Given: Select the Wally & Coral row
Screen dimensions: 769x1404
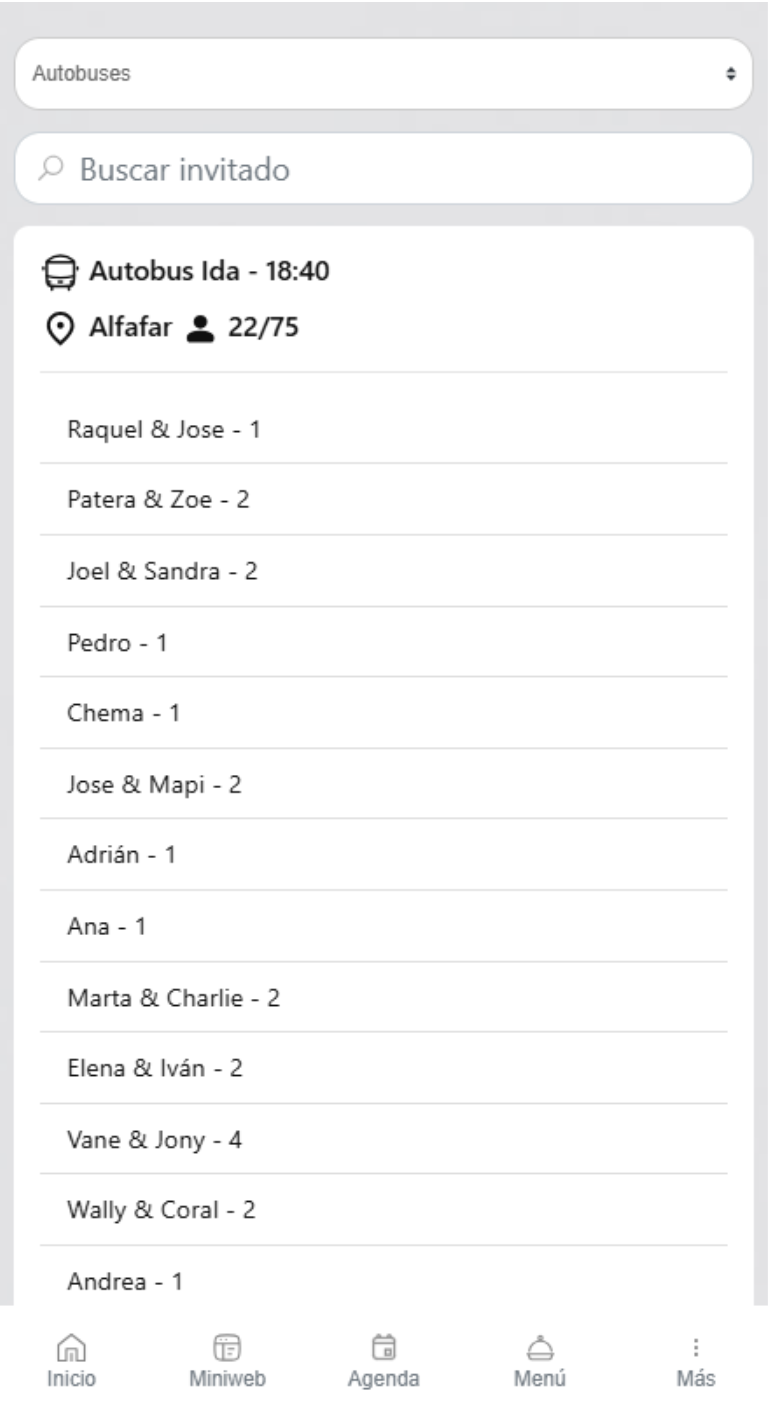Looking at the screenshot, I should coord(384,1210).
